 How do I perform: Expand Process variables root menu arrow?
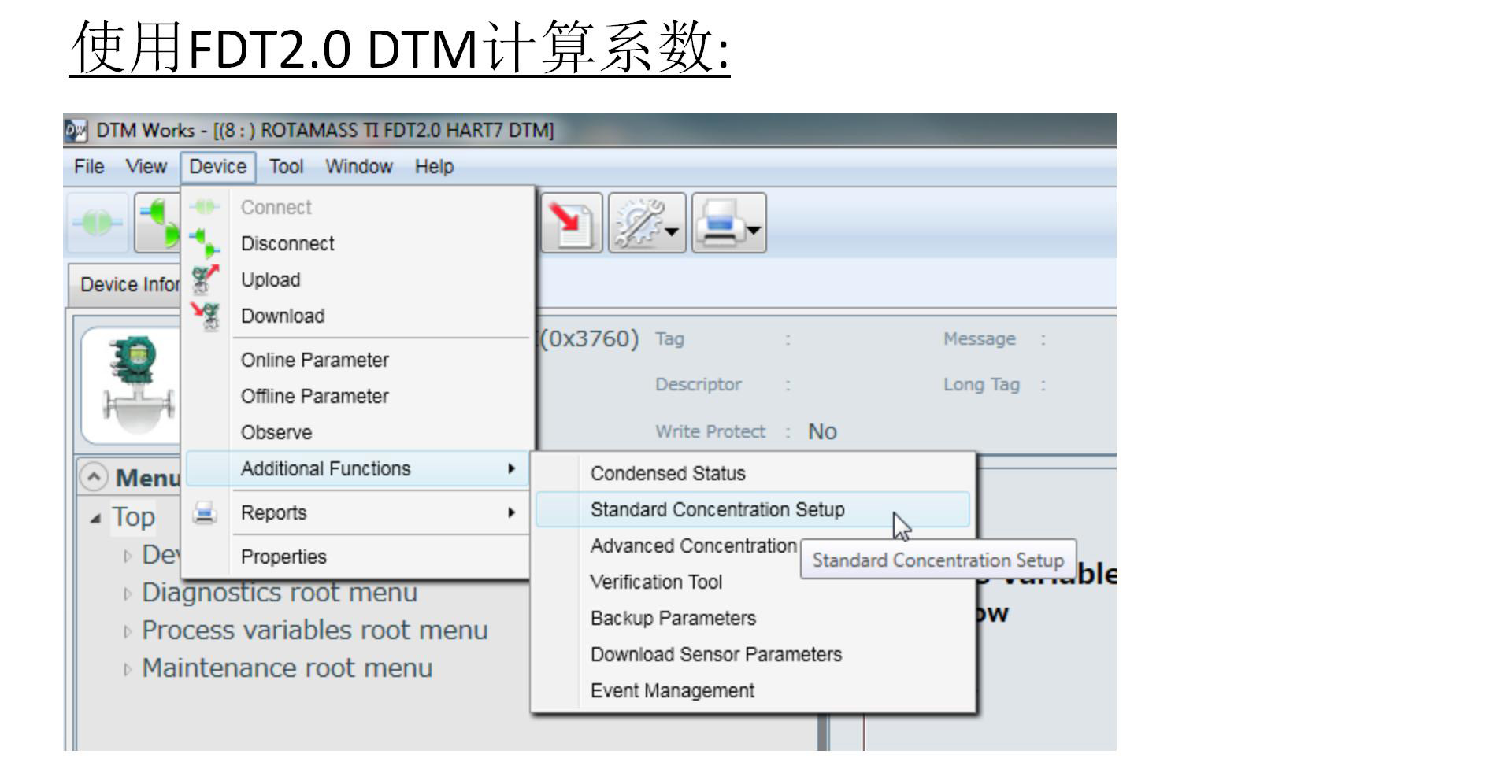(x=128, y=632)
